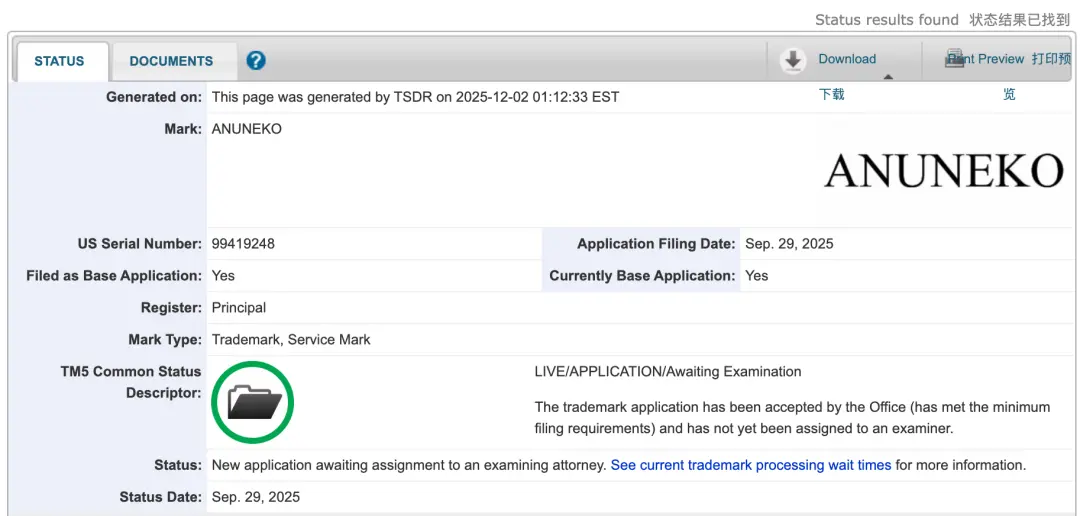Click the serial number 99419248

[x=243, y=244]
